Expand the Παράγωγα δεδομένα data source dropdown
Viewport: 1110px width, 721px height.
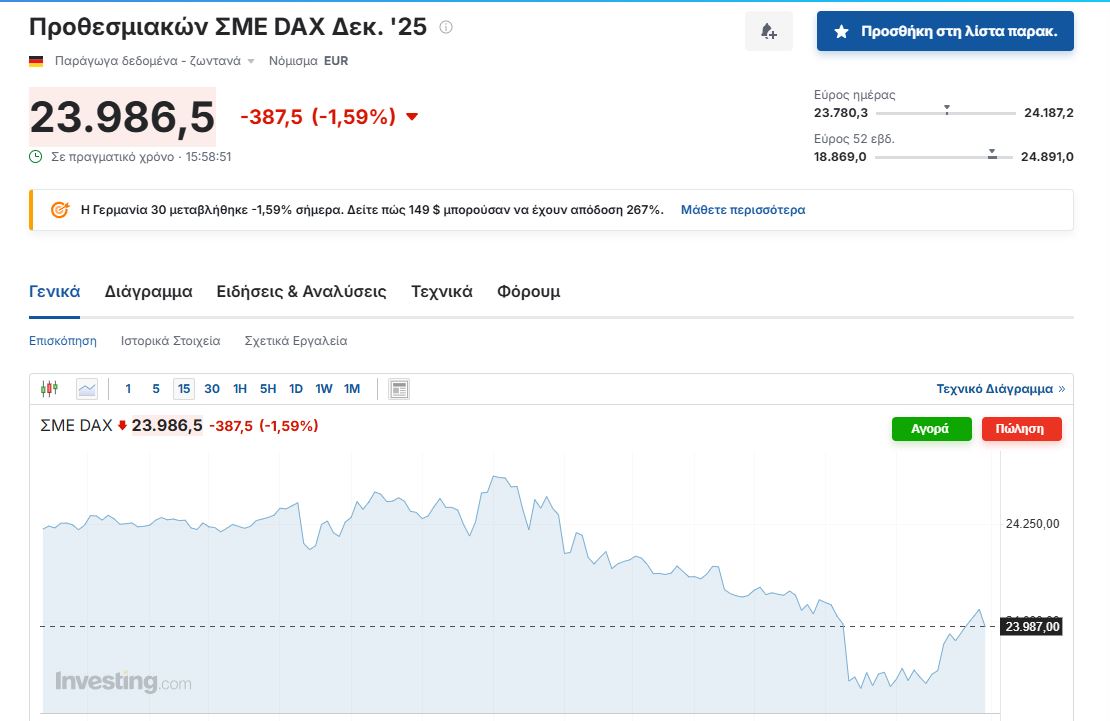click(251, 61)
